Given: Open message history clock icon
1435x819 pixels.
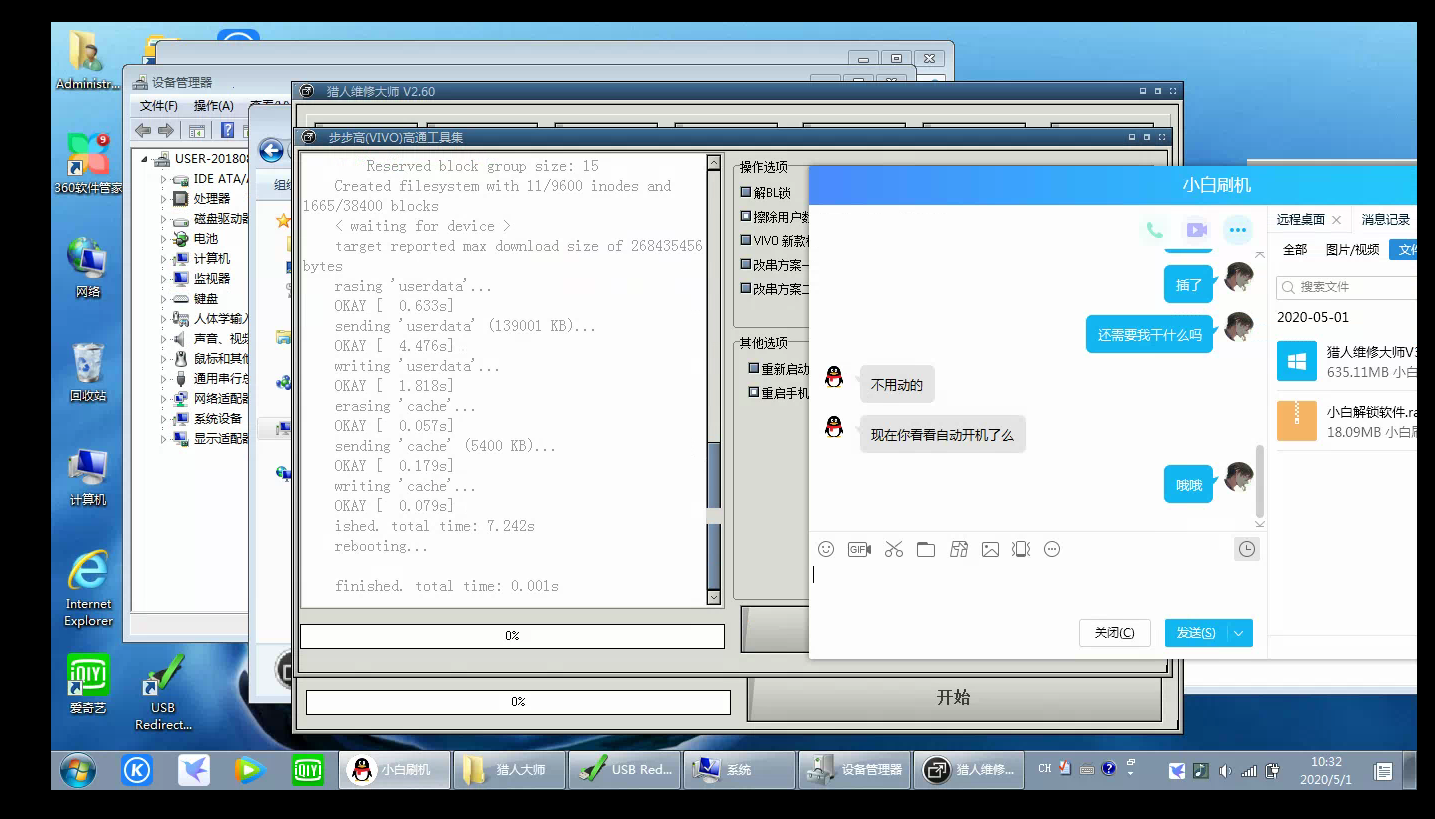Looking at the screenshot, I should click(x=1246, y=549).
